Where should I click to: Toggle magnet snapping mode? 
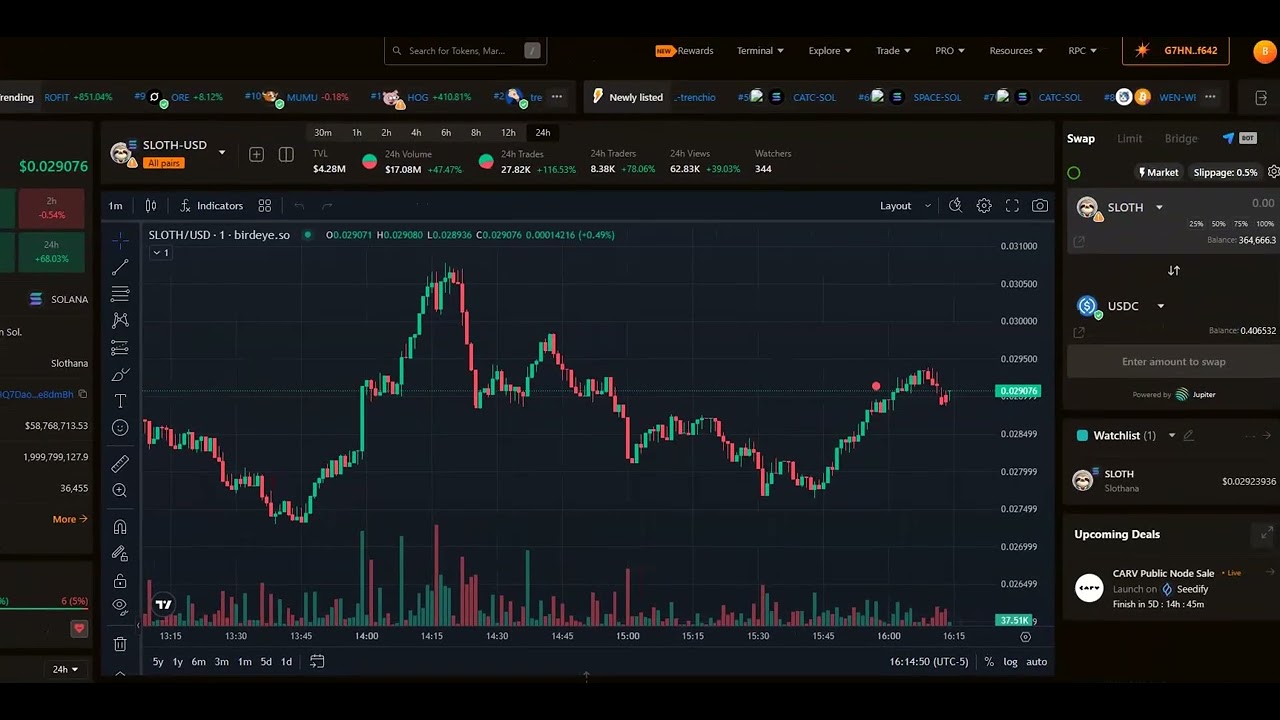120,527
